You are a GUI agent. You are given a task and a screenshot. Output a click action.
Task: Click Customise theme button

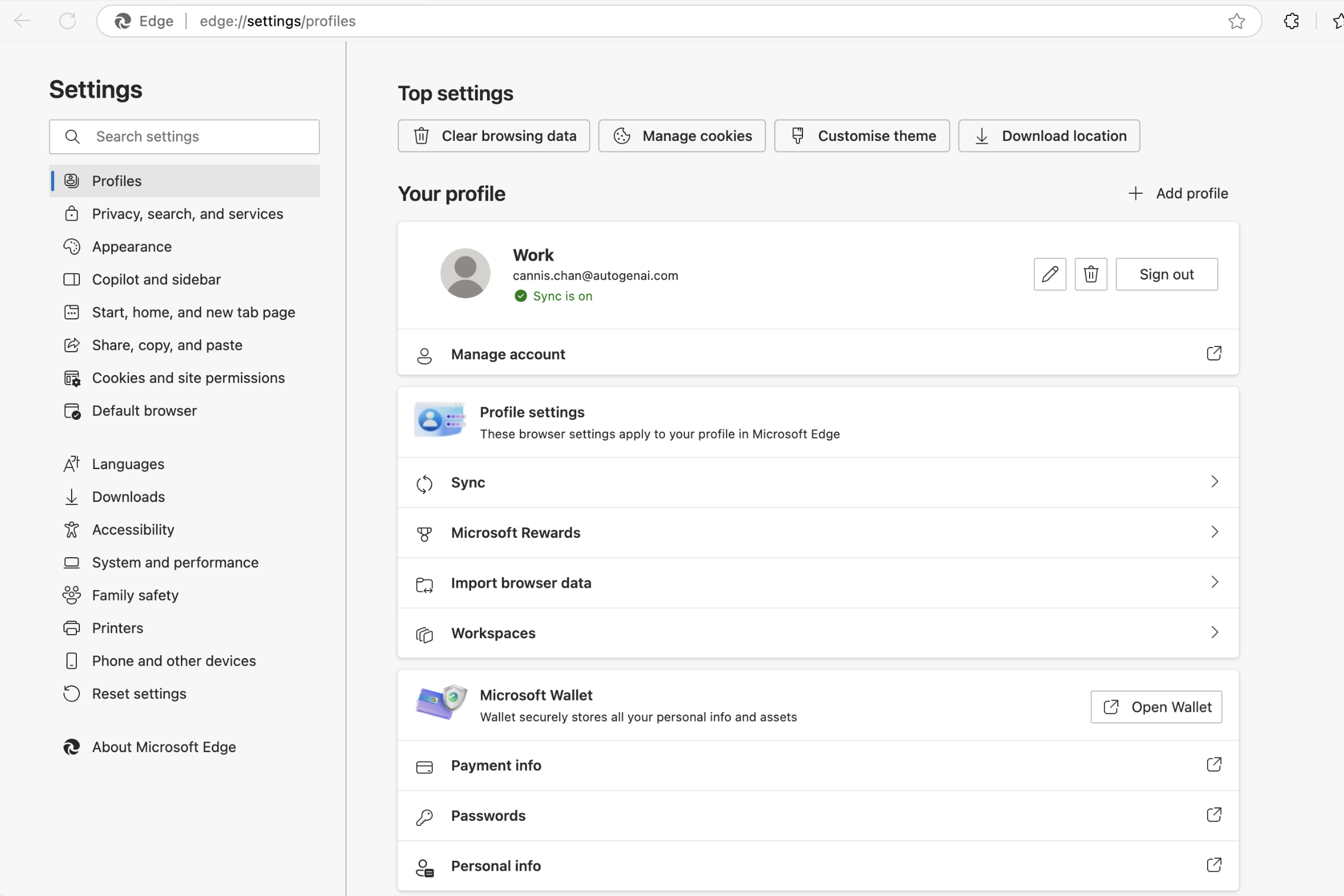tap(862, 136)
